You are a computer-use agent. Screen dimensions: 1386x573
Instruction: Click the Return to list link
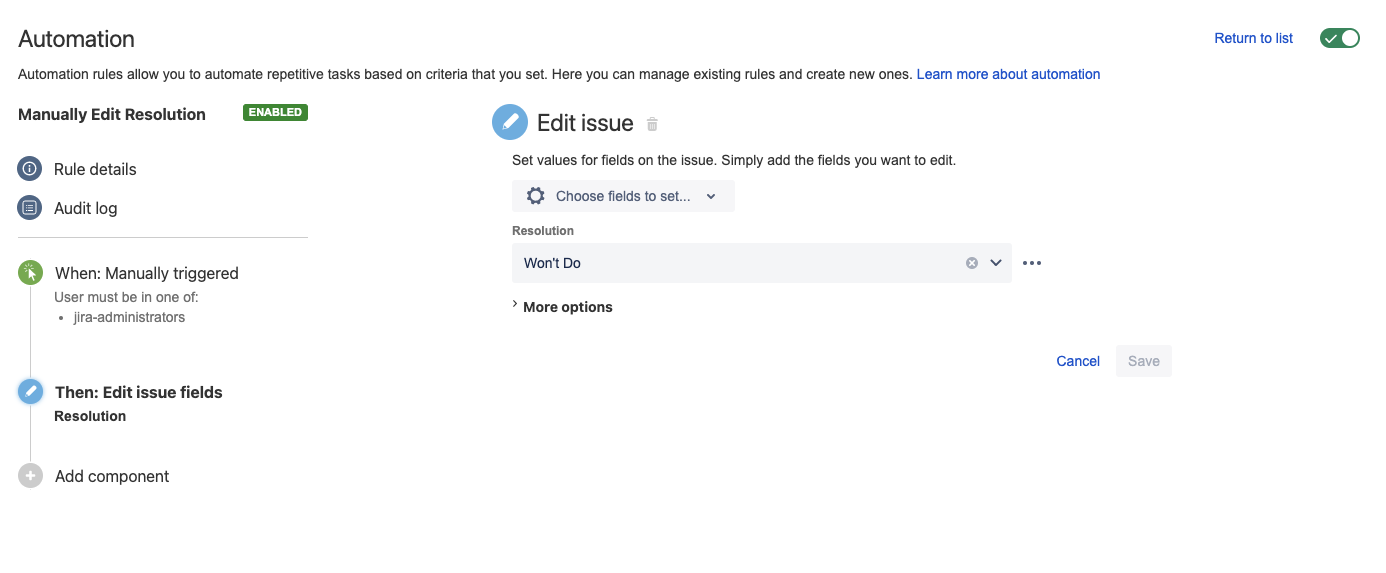point(1253,38)
